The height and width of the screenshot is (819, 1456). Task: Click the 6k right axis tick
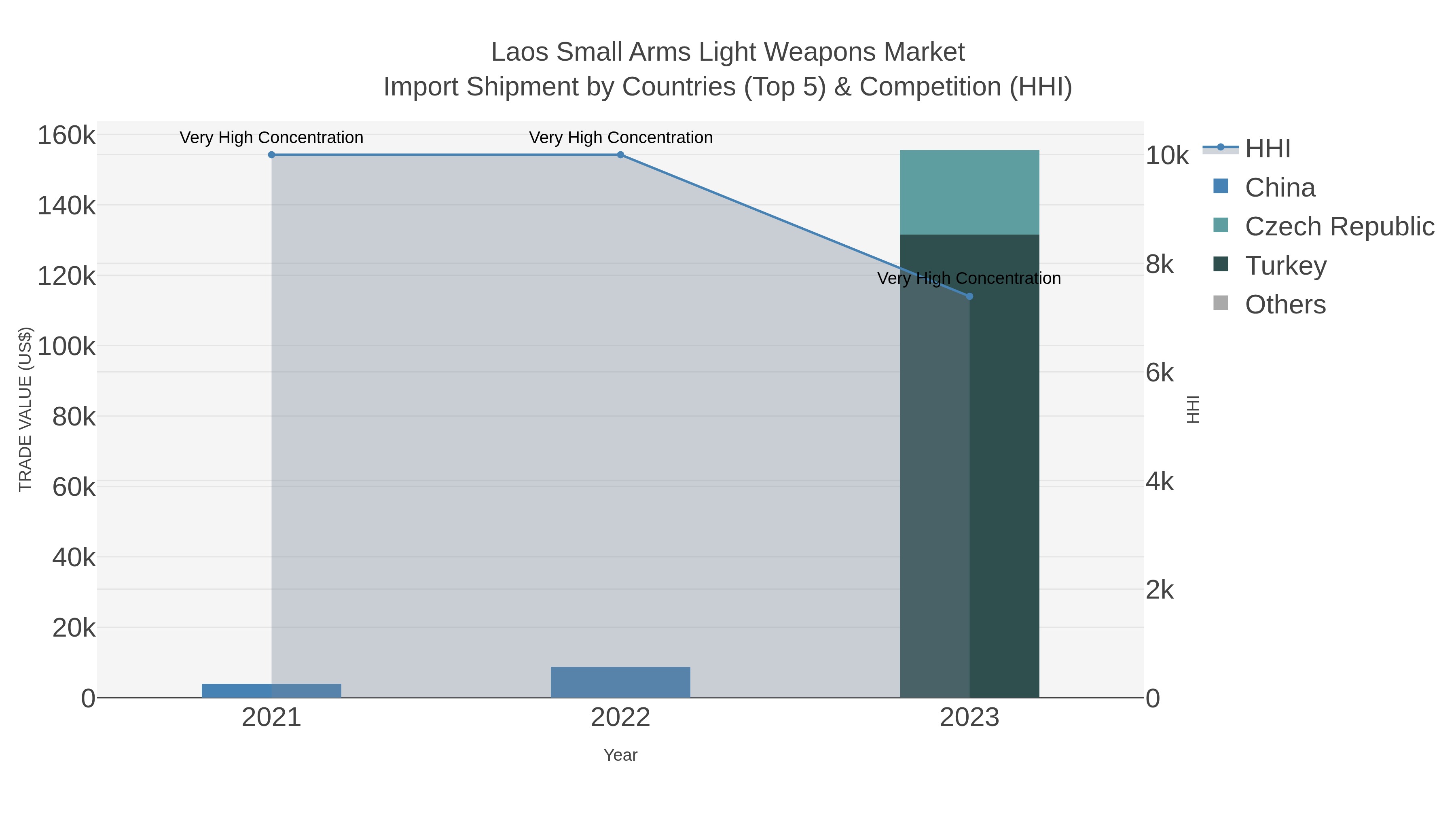[x=1160, y=373]
